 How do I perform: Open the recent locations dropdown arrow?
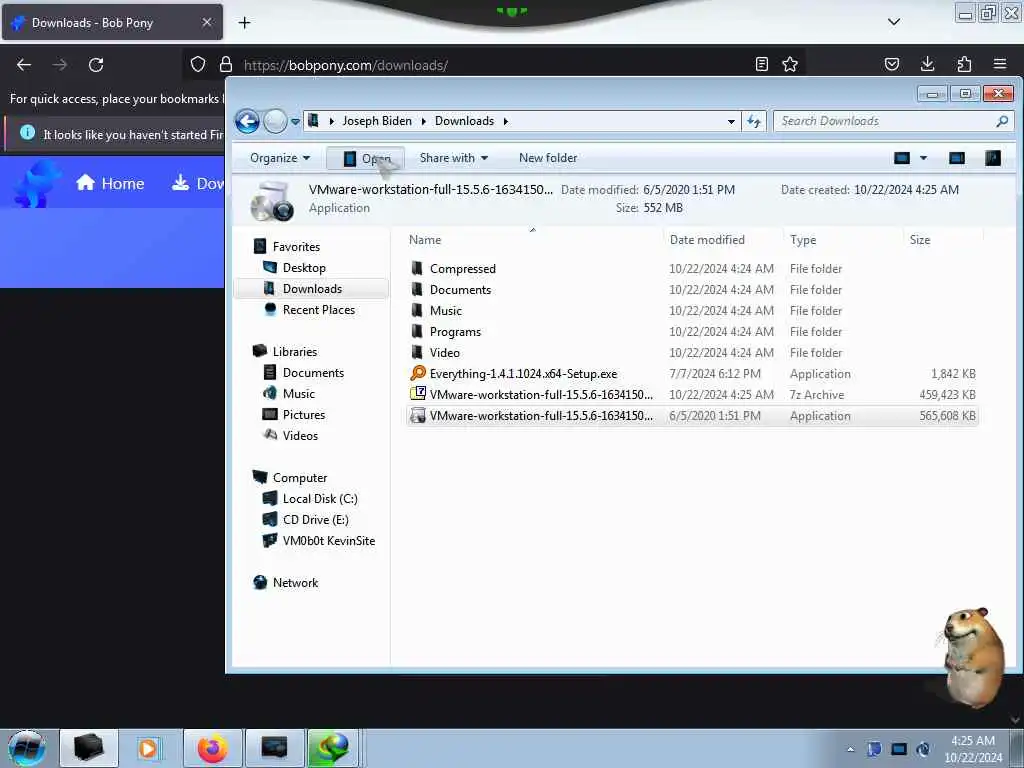pos(295,121)
